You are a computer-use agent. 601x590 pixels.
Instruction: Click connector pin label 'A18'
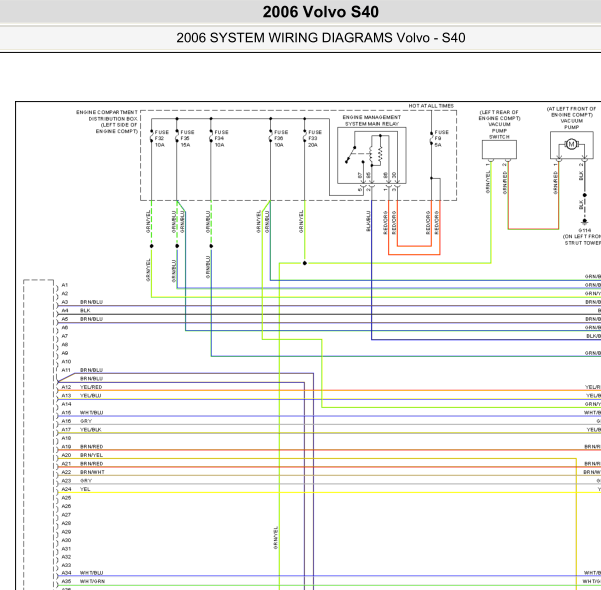pyautogui.click(x=66, y=438)
